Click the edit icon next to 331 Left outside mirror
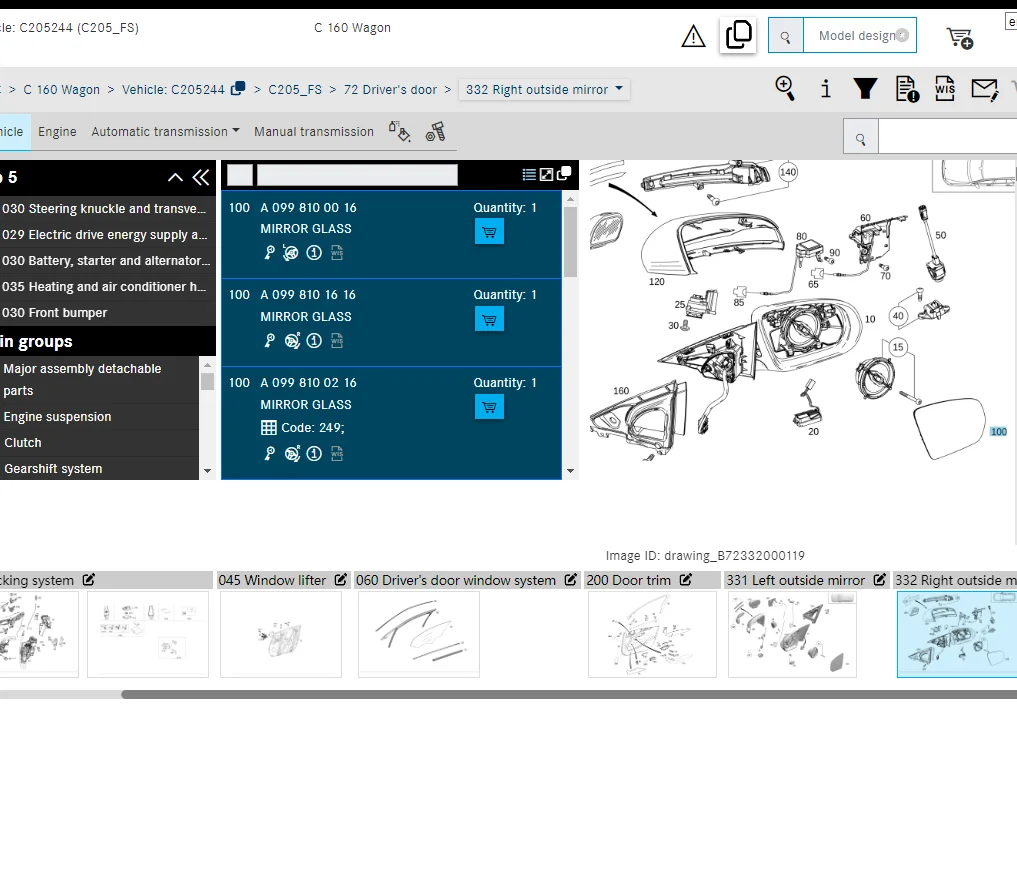 [x=879, y=580]
